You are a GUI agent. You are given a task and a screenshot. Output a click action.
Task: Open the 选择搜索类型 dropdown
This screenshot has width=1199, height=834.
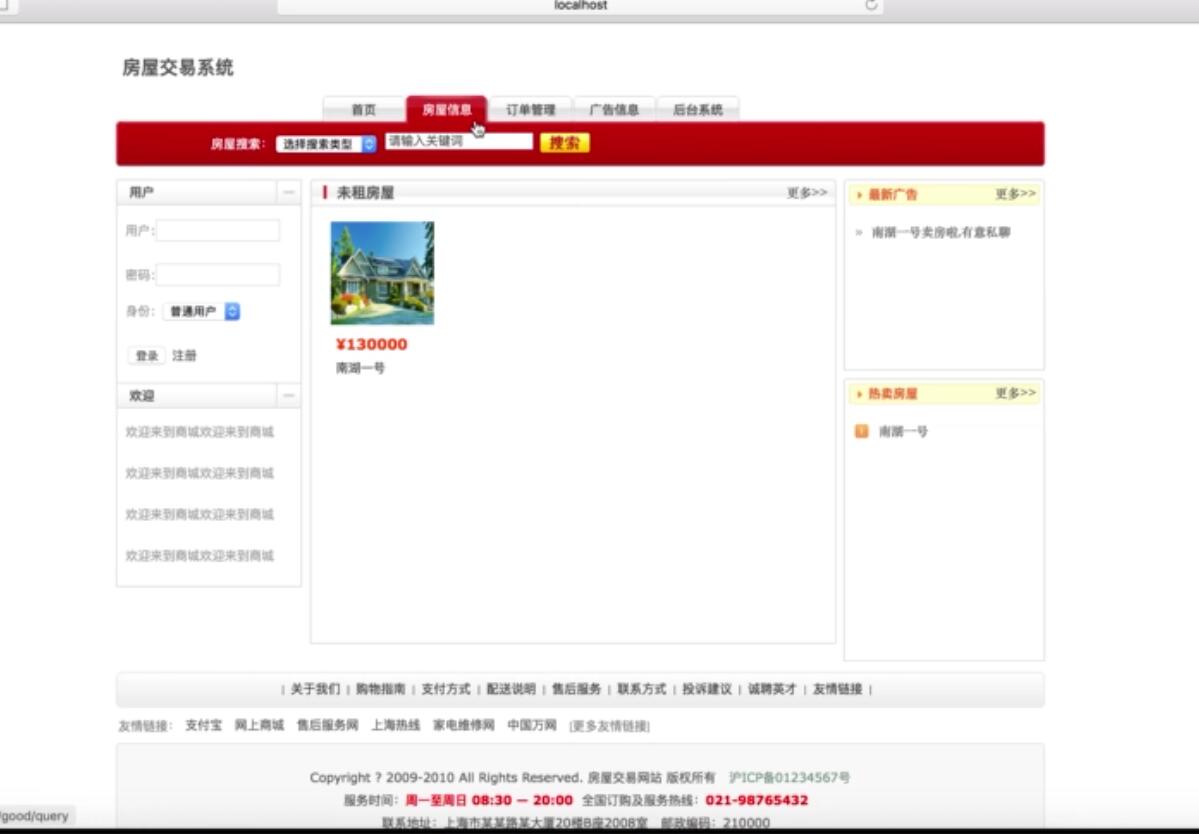(x=327, y=144)
